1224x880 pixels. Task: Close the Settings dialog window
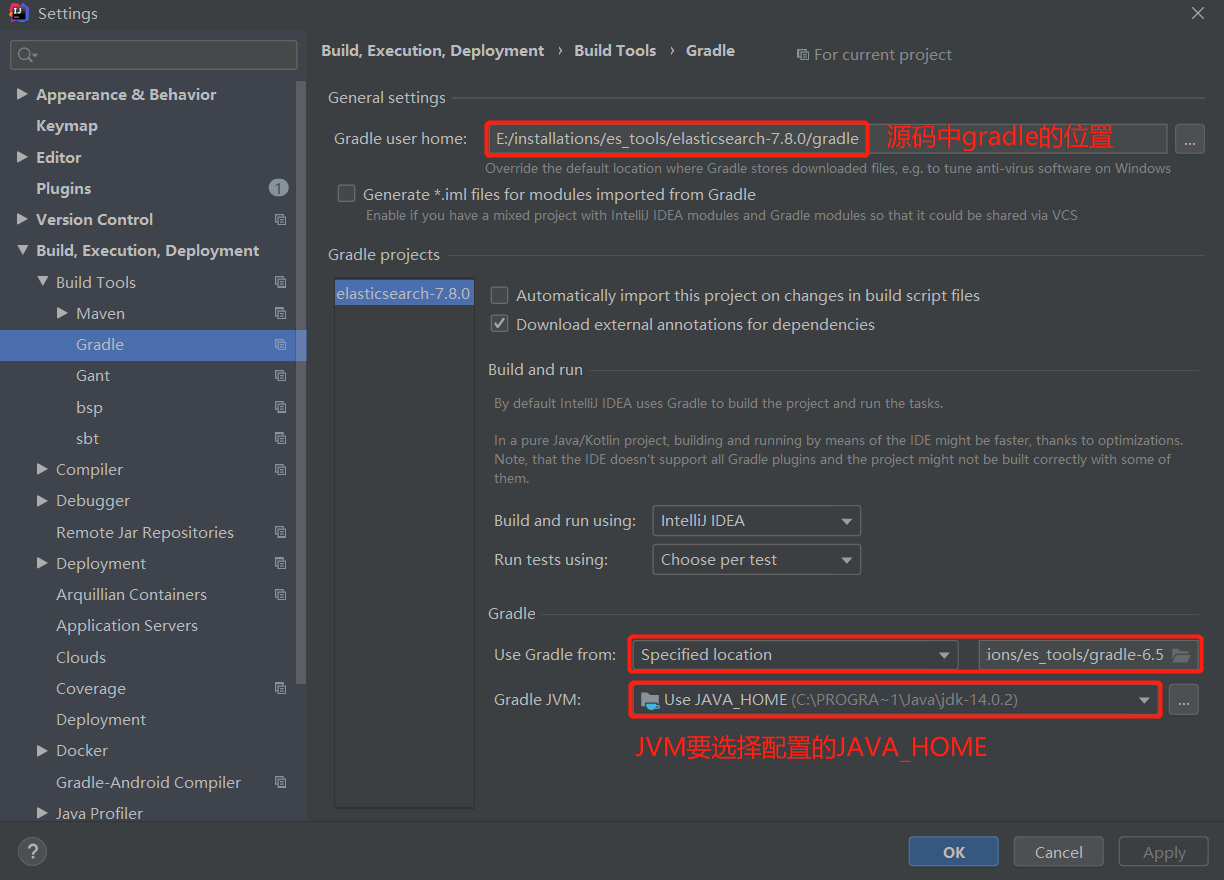1197,13
